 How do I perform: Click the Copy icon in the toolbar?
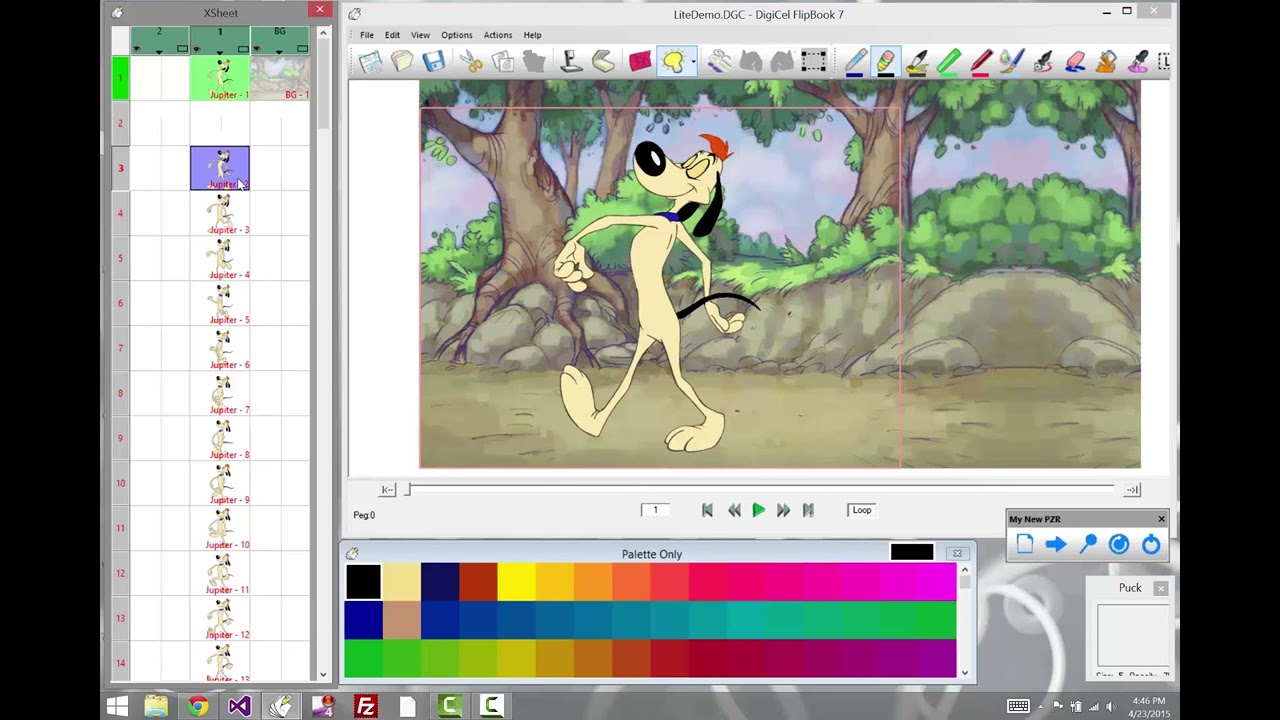pyautogui.click(x=502, y=62)
